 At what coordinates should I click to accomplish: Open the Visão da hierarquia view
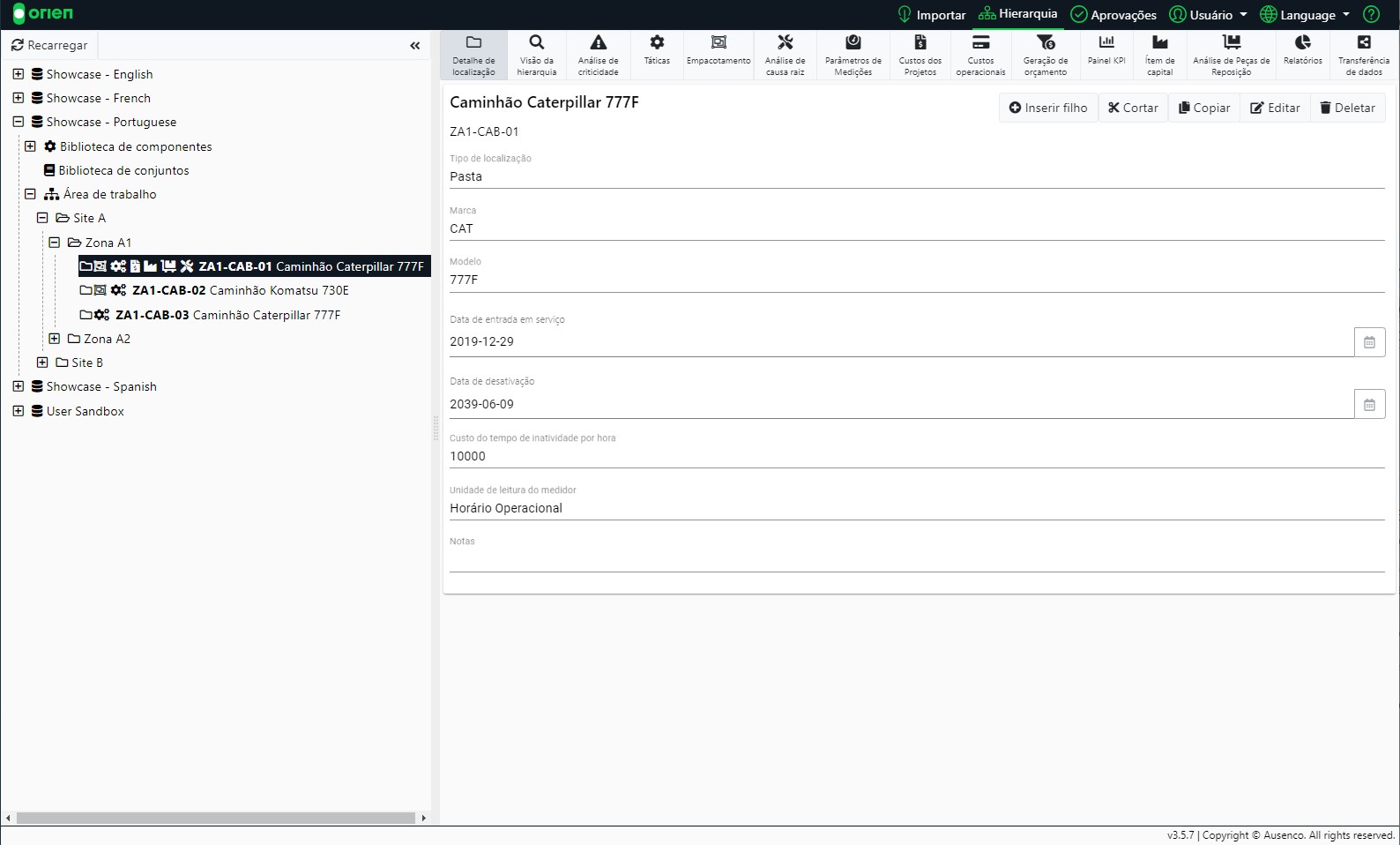coord(536,55)
